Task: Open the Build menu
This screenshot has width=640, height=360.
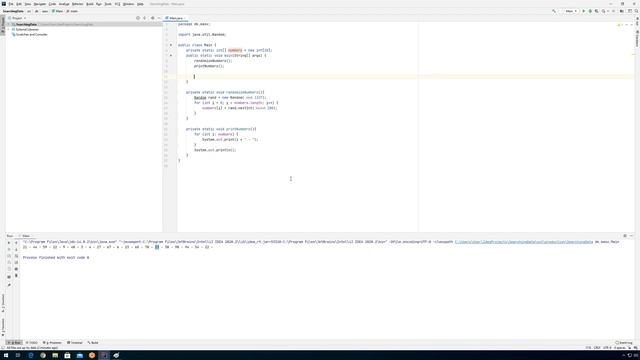Action: tap(90, 4)
